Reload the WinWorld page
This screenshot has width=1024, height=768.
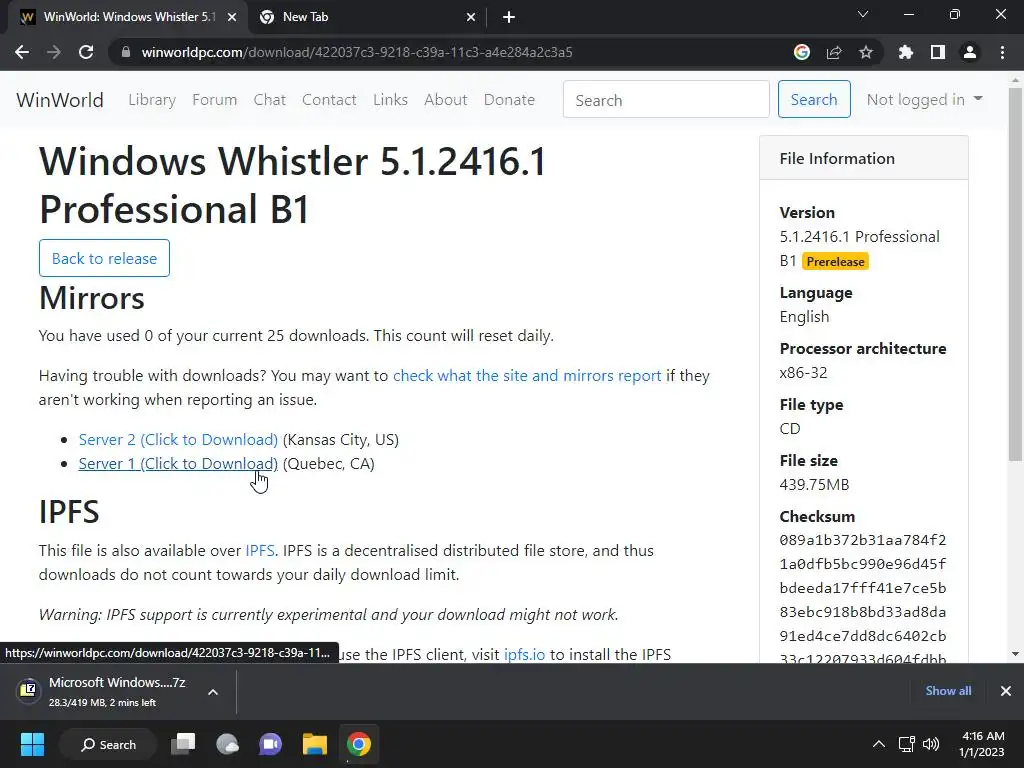tap(86, 52)
